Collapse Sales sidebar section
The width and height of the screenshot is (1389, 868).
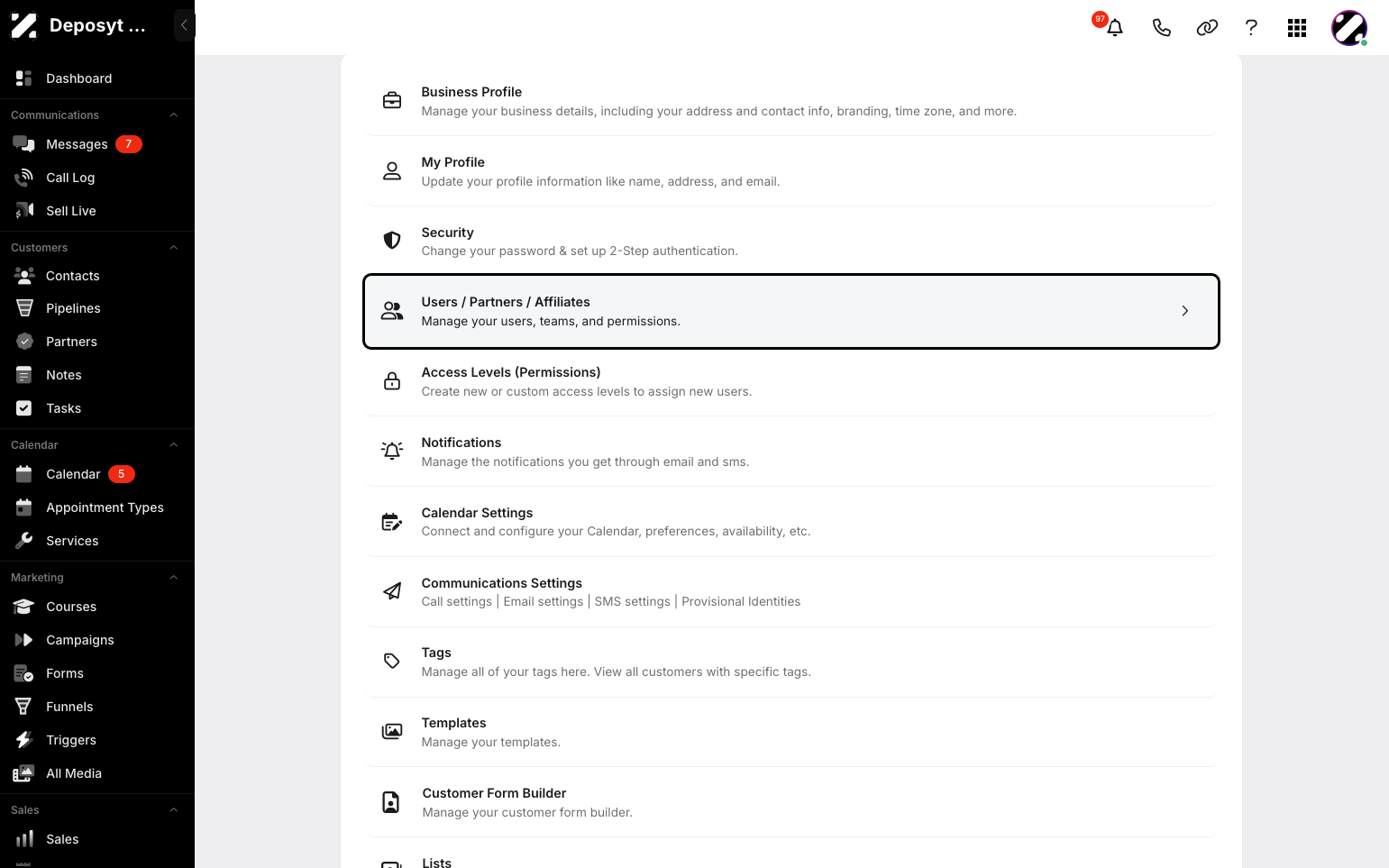[174, 810]
